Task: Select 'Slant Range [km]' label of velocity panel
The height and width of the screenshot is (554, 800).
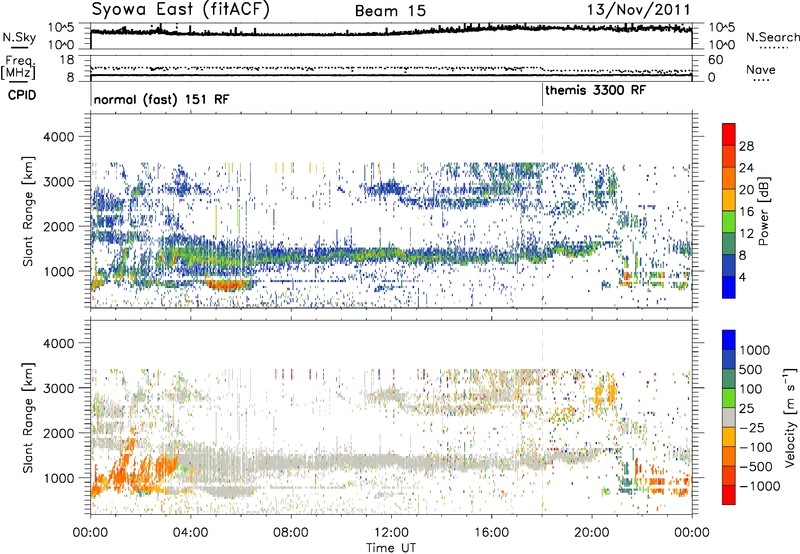Action: click(x=28, y=418)
